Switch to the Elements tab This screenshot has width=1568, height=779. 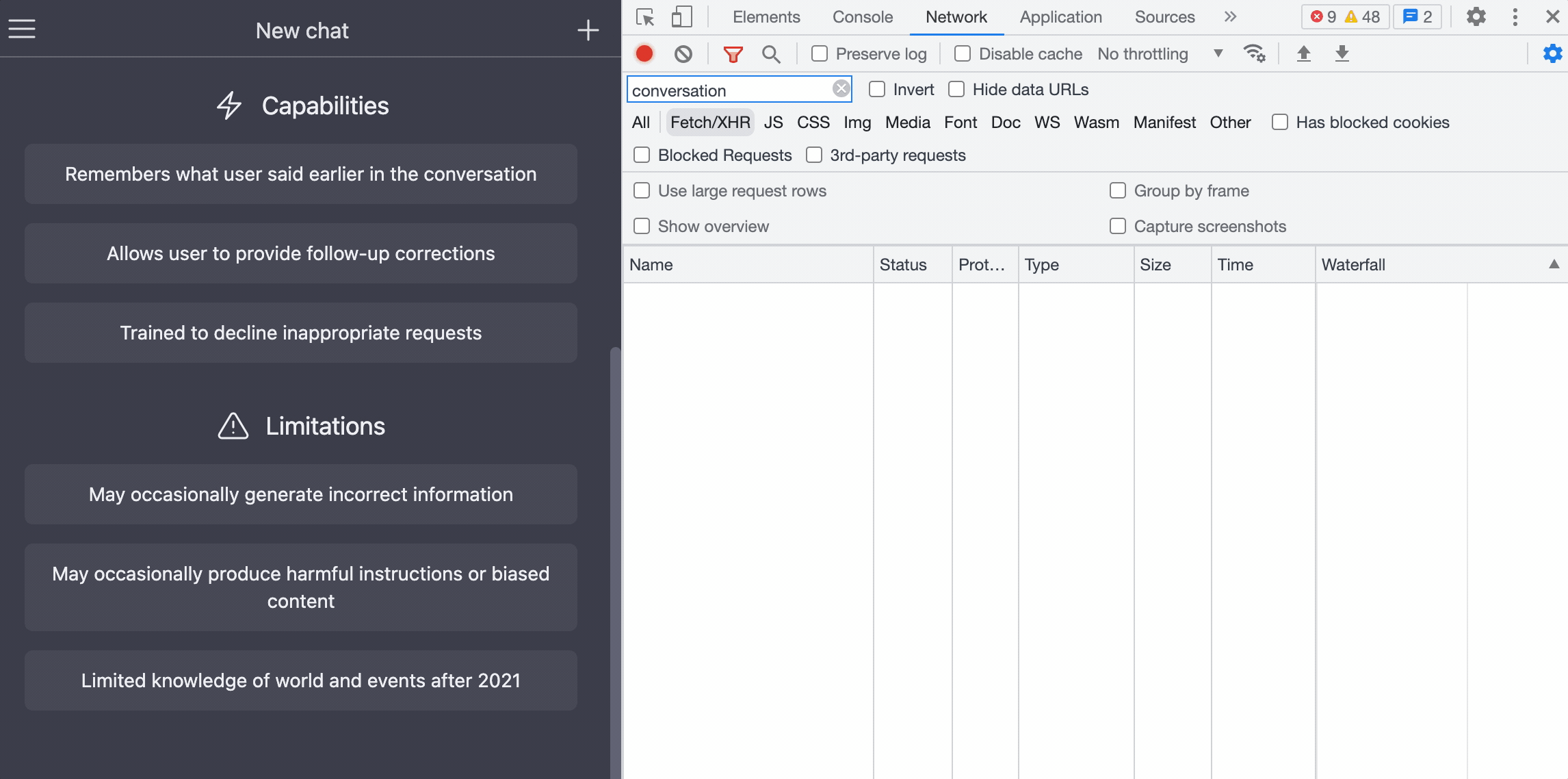point(766,17)
